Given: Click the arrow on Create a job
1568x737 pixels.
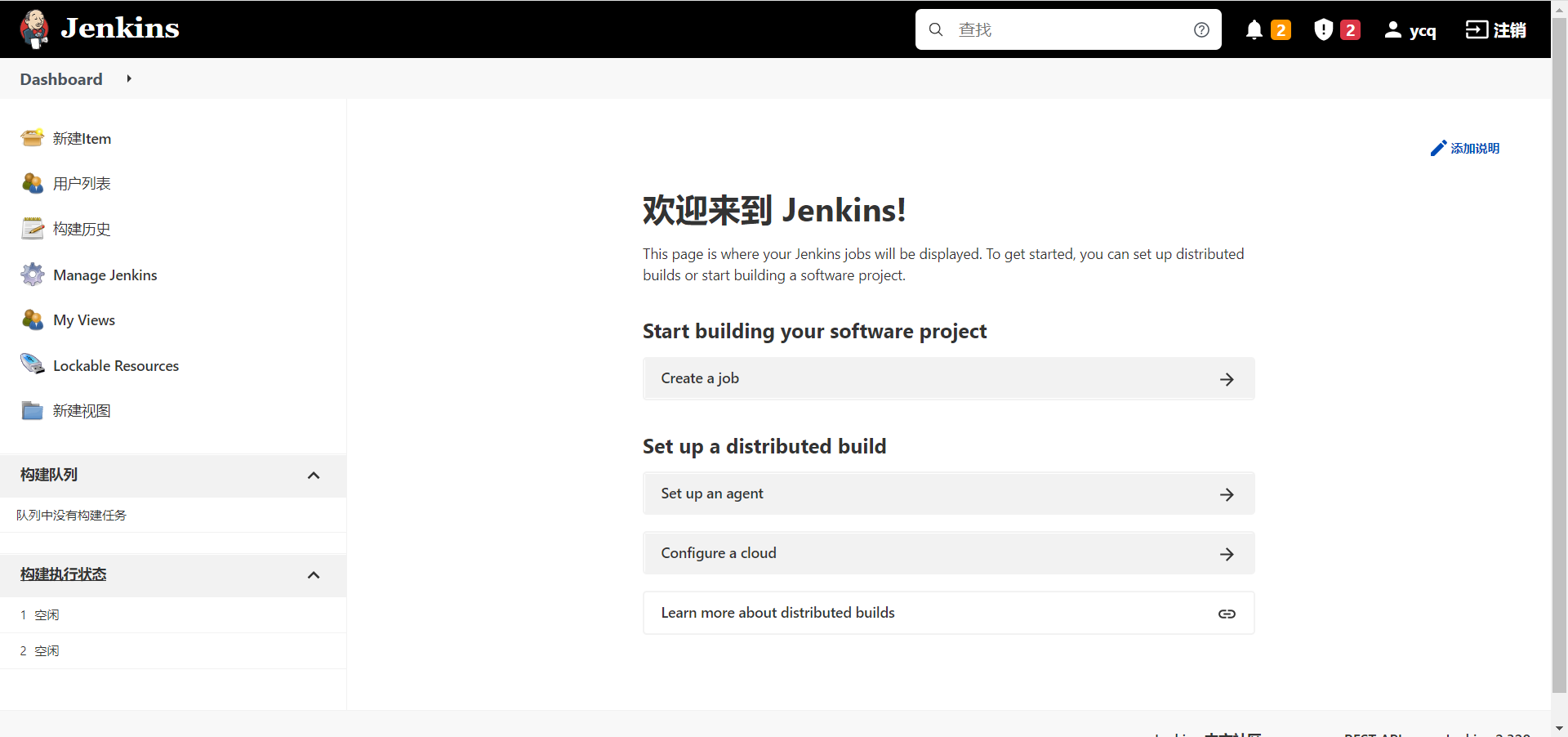Looking at the screenshot, I should pyautogui.click(x=1227, y=379).
